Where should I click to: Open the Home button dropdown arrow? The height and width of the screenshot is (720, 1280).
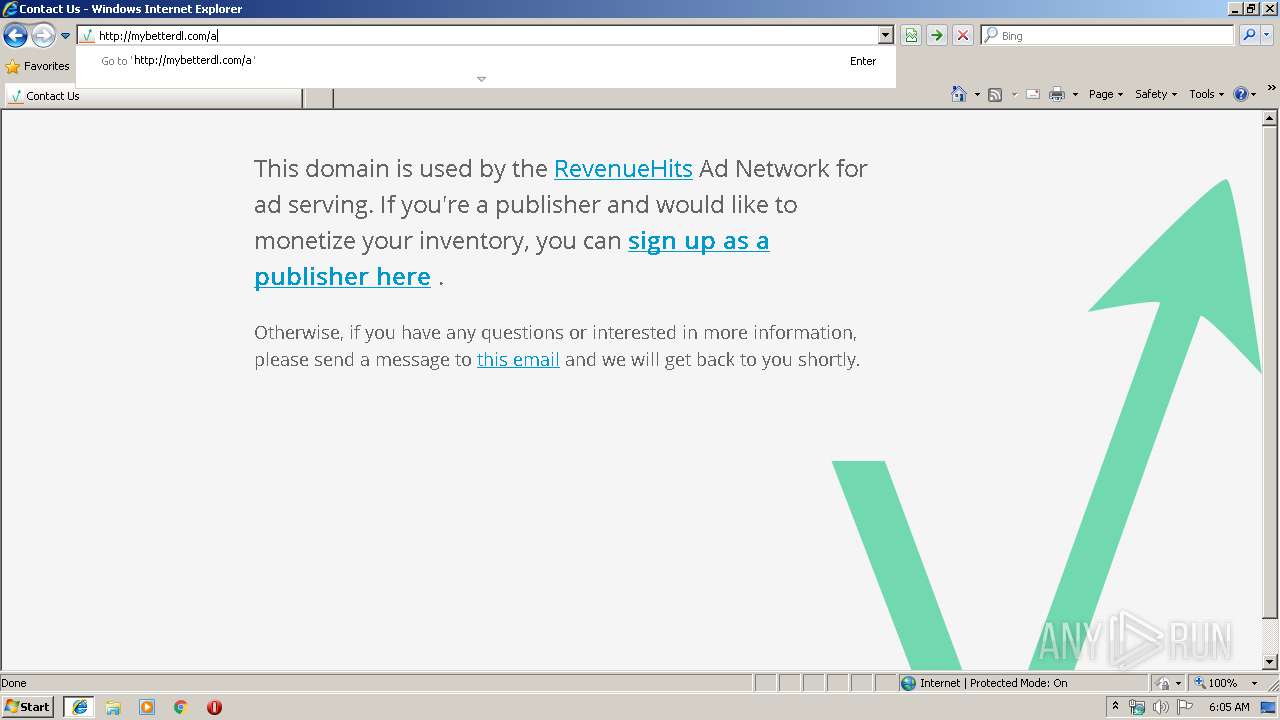tap(977, 94)
